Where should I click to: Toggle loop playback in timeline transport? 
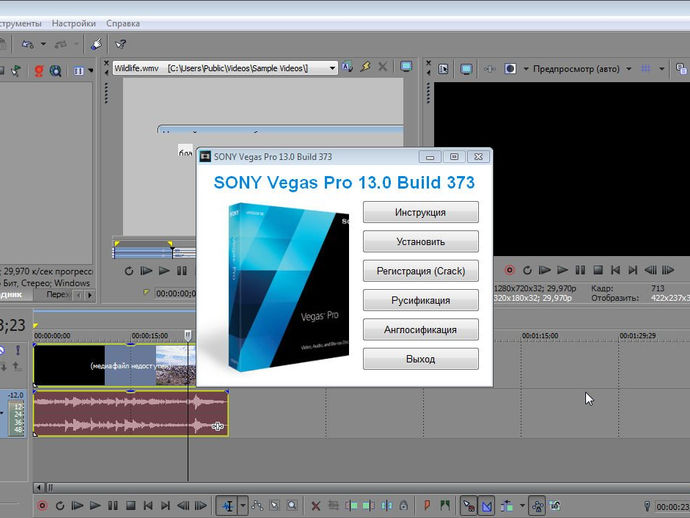coord(60,506)
